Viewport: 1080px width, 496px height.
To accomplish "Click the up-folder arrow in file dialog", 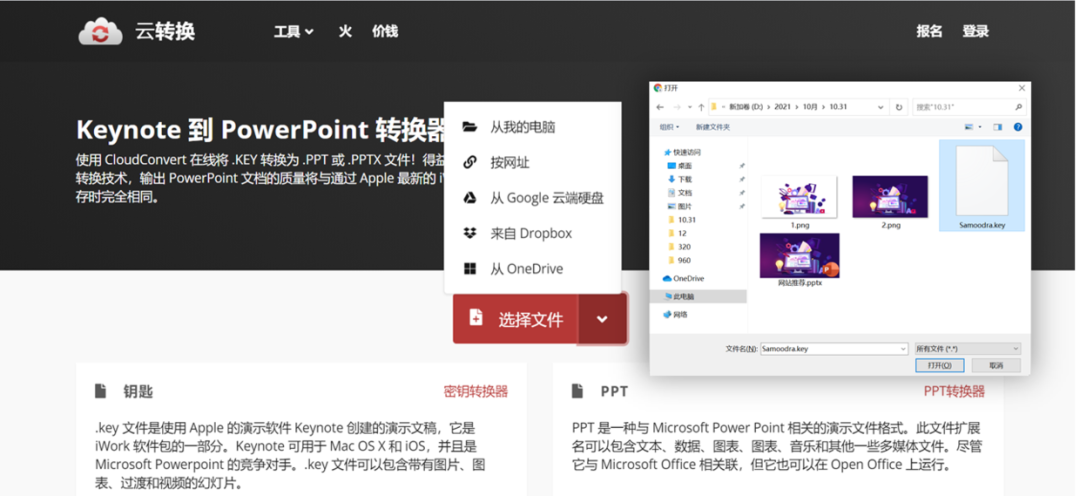I will (701, 107).
